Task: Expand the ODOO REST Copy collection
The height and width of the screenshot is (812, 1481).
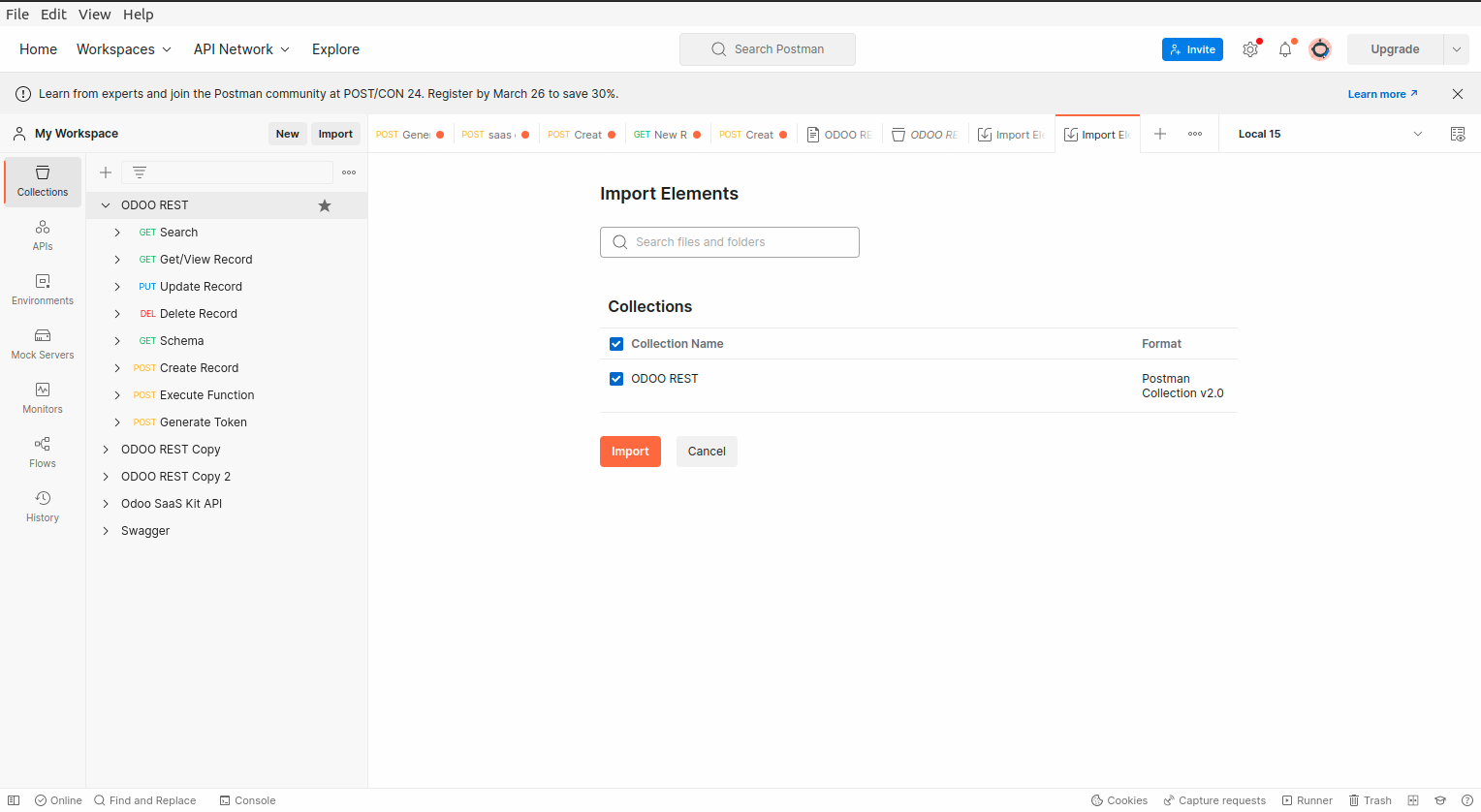Action: (x=106, y=450)
